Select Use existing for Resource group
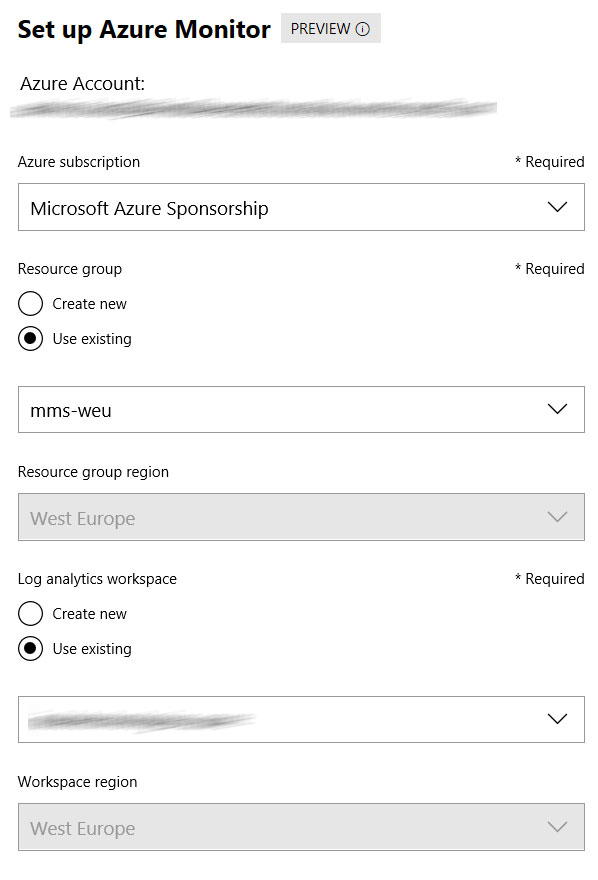Screen dimensions: 598x880 pyautogui.click(x=30, y=338)
